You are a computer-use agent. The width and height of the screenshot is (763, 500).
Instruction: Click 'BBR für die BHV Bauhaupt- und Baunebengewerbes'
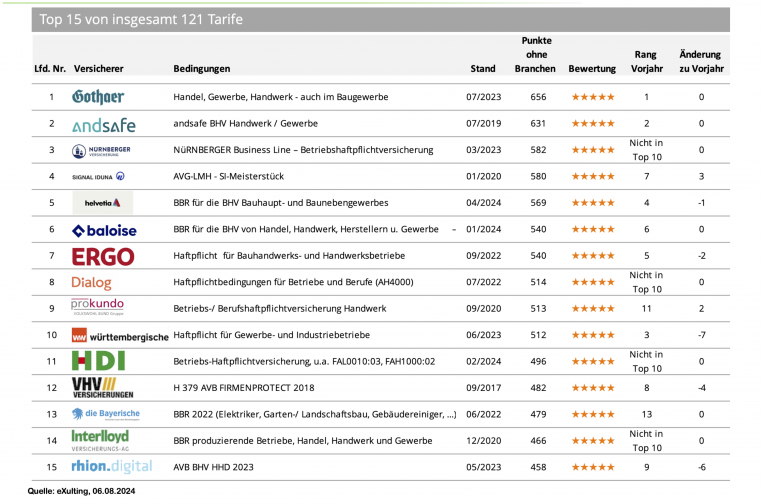pos(281,203)
